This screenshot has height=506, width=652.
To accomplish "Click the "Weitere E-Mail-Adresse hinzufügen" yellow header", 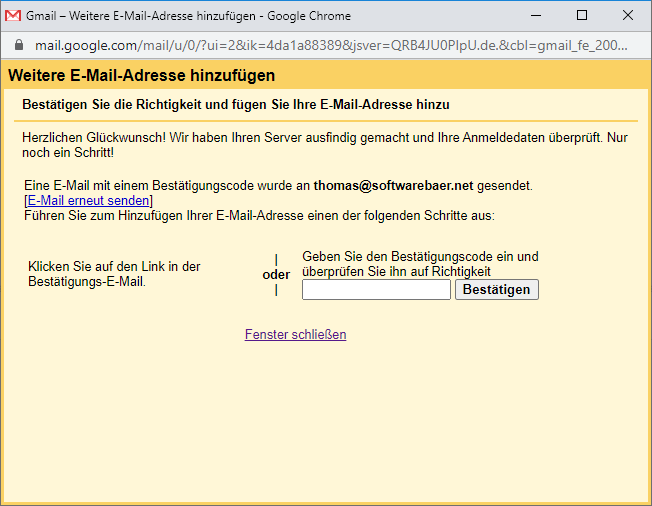I will pos(142,76).
